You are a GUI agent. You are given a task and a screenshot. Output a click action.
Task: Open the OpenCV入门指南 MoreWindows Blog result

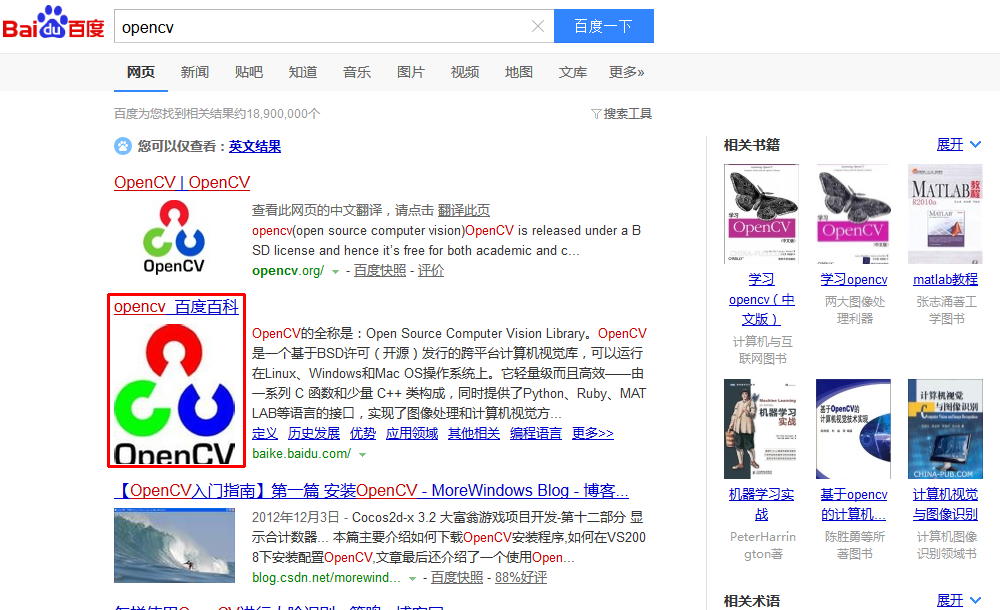371,491
